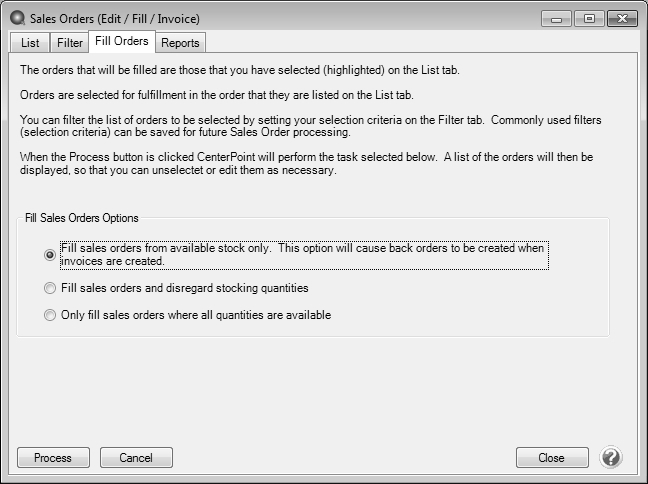
Task: Switch to the List tab
Action: (30, 43)
